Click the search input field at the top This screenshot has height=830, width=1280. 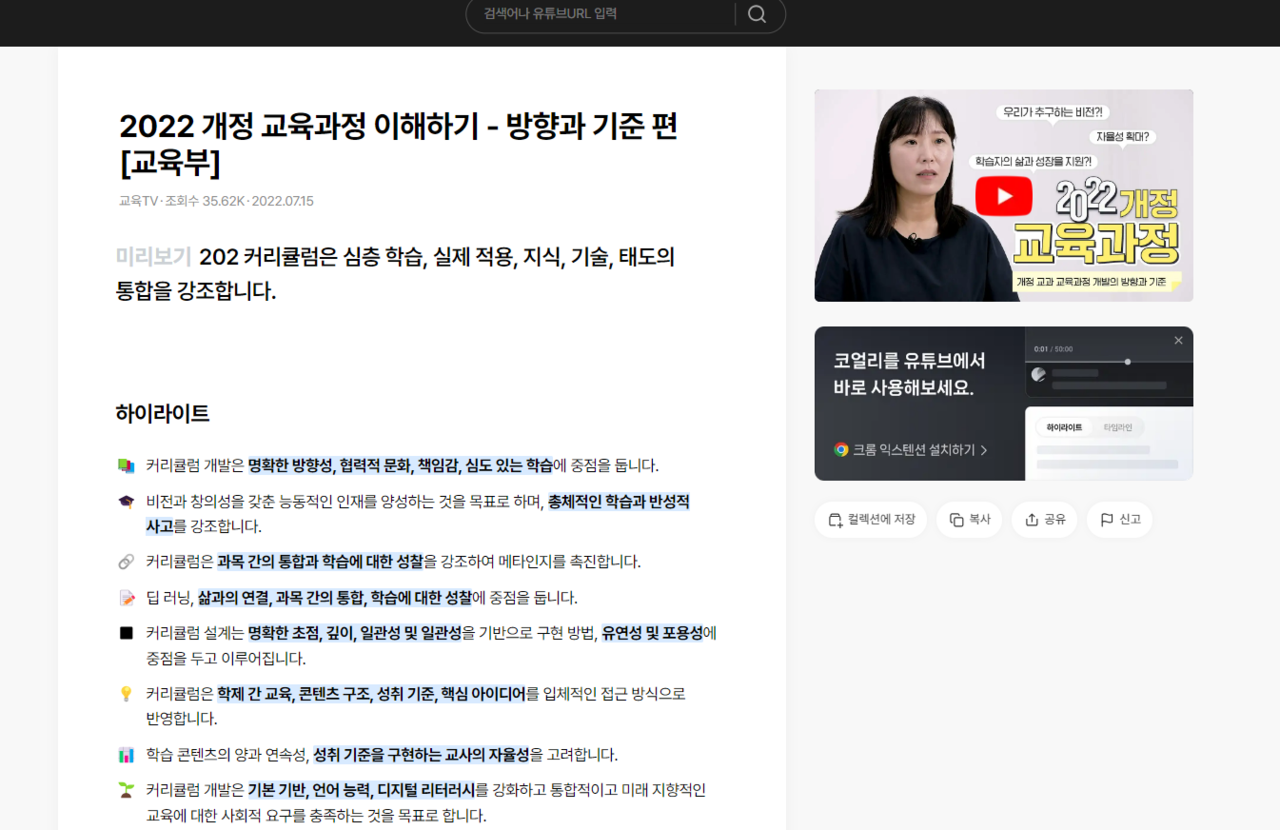tap(600, 14)
